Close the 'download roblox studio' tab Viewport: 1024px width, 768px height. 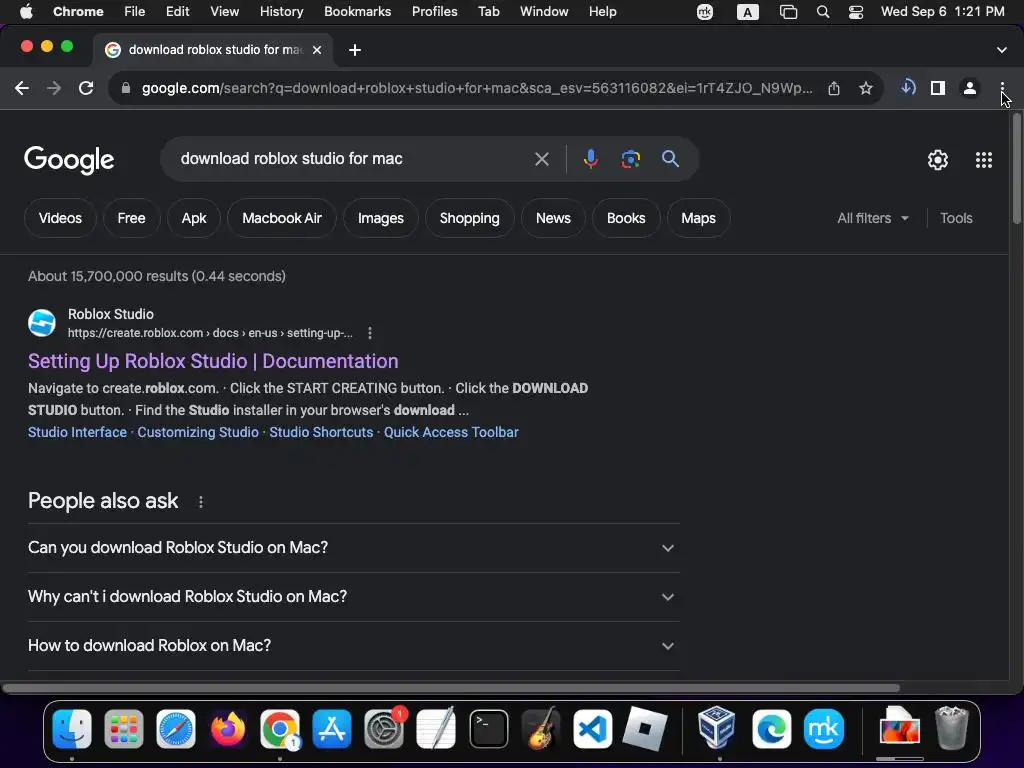click(317, 50)
